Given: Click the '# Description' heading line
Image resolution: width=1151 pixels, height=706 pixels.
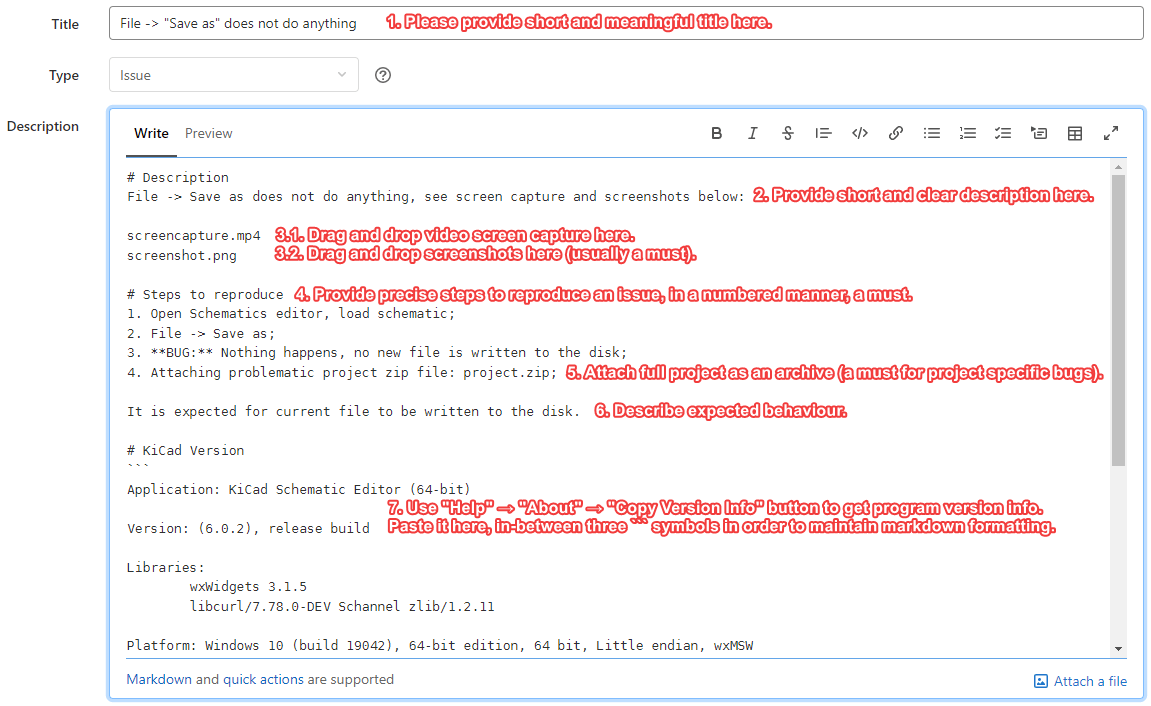Looking at the screenshot, I should pos(178,178).
